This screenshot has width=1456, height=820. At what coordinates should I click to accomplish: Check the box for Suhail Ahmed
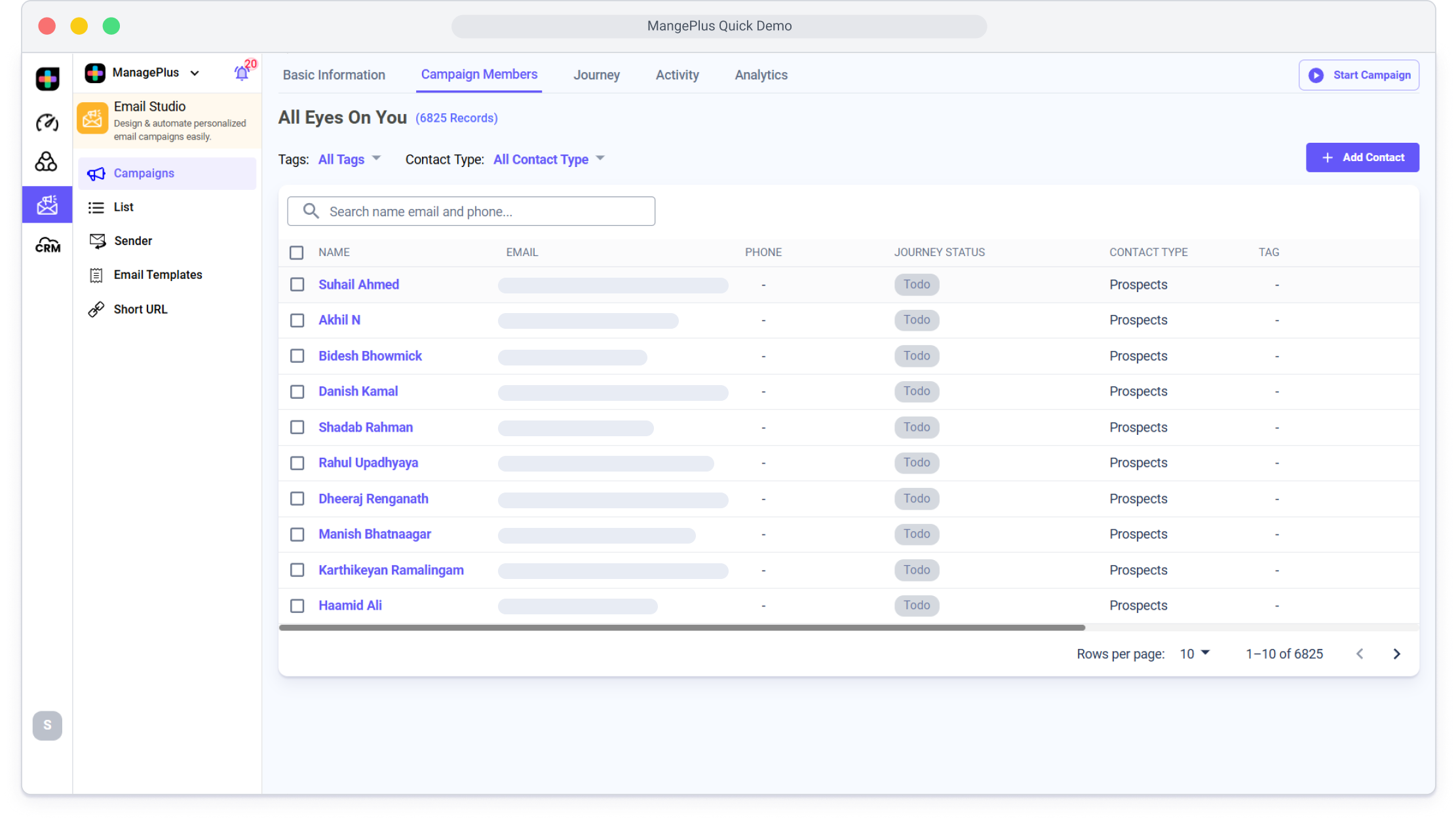click(297, 285)
